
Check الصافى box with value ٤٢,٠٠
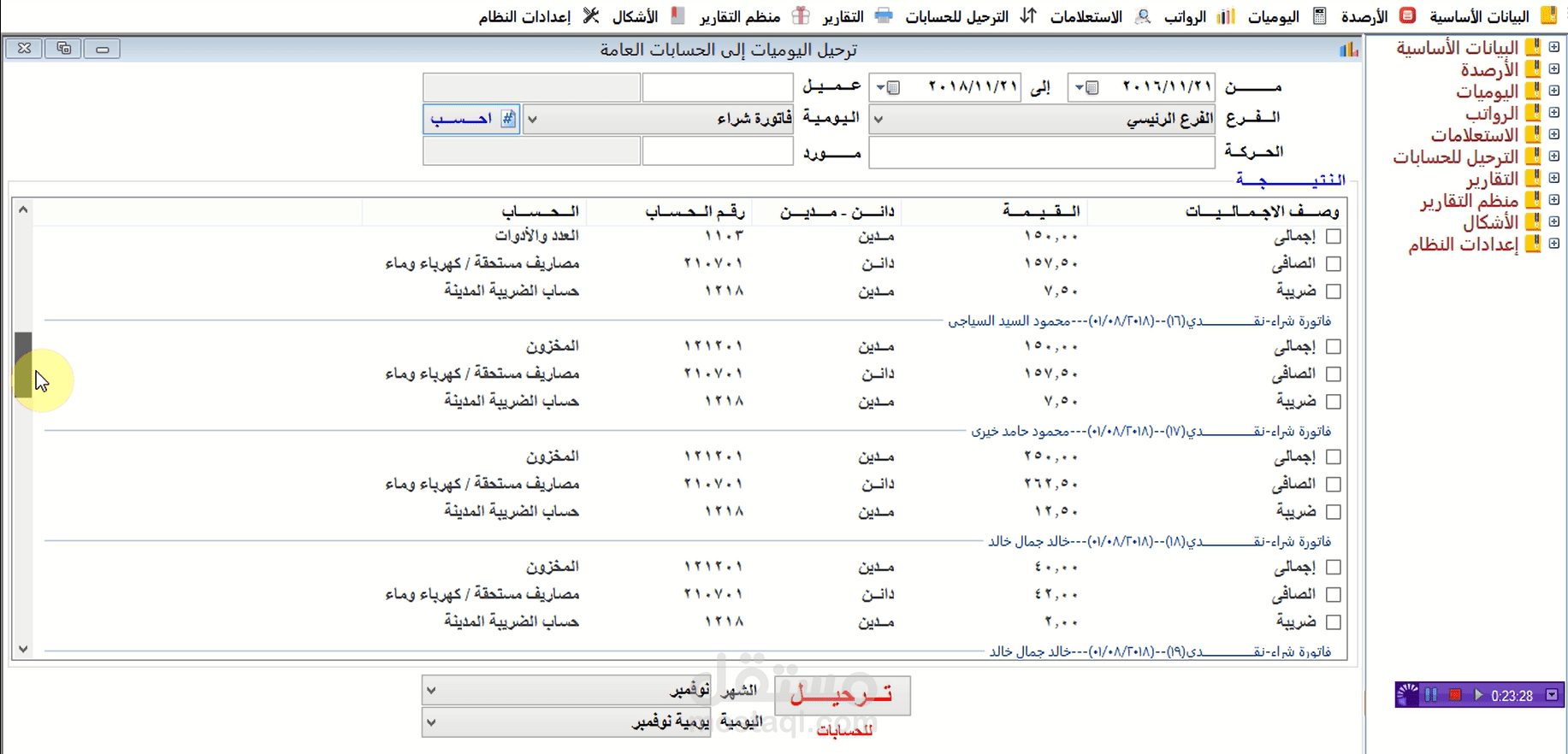point(1333,594)
